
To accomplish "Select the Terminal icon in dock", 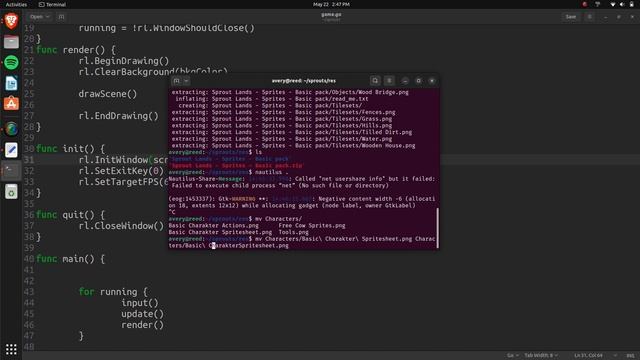I will click(11, 171).
